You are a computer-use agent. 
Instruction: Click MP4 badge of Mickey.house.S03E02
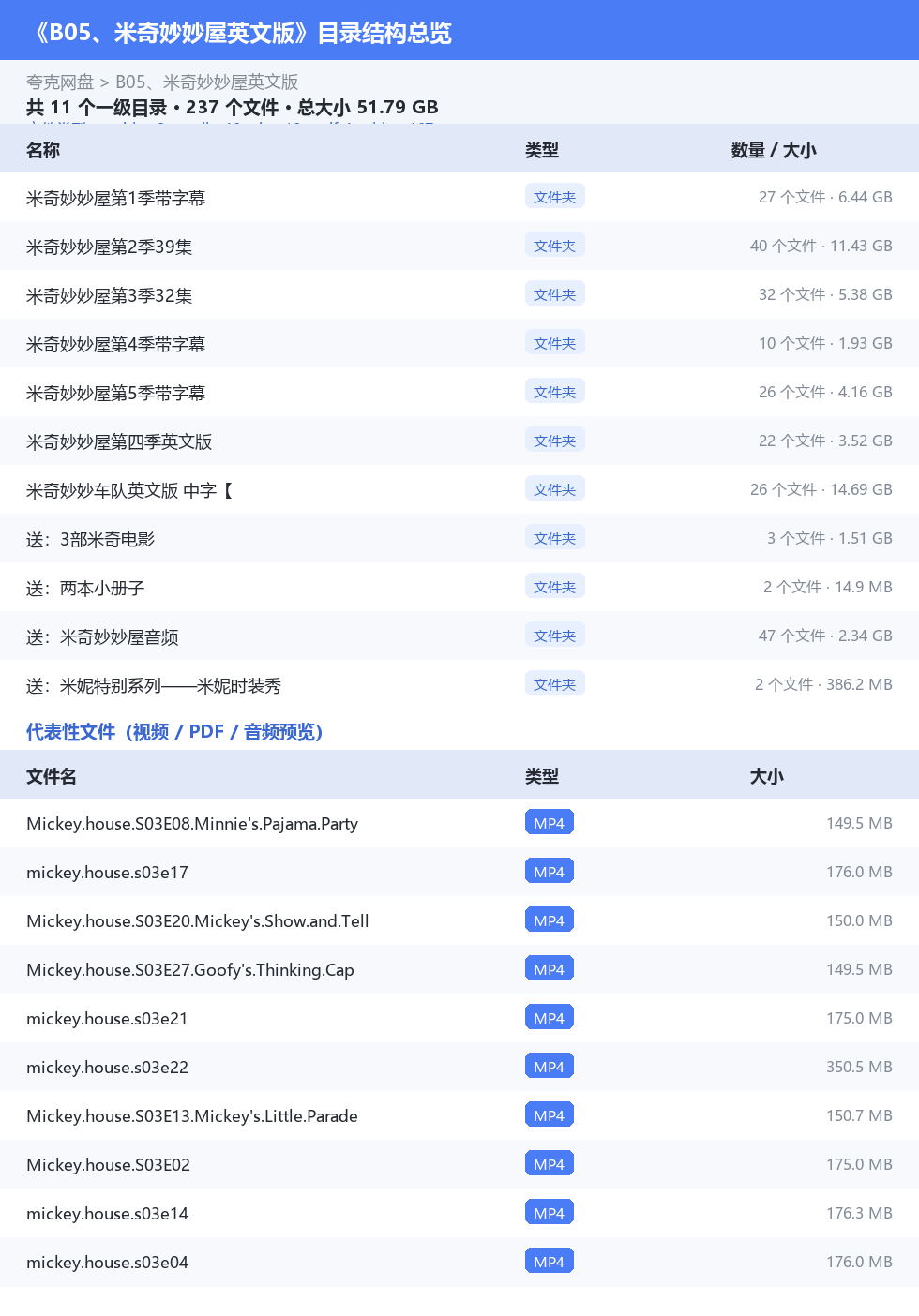coord(550,1163)
